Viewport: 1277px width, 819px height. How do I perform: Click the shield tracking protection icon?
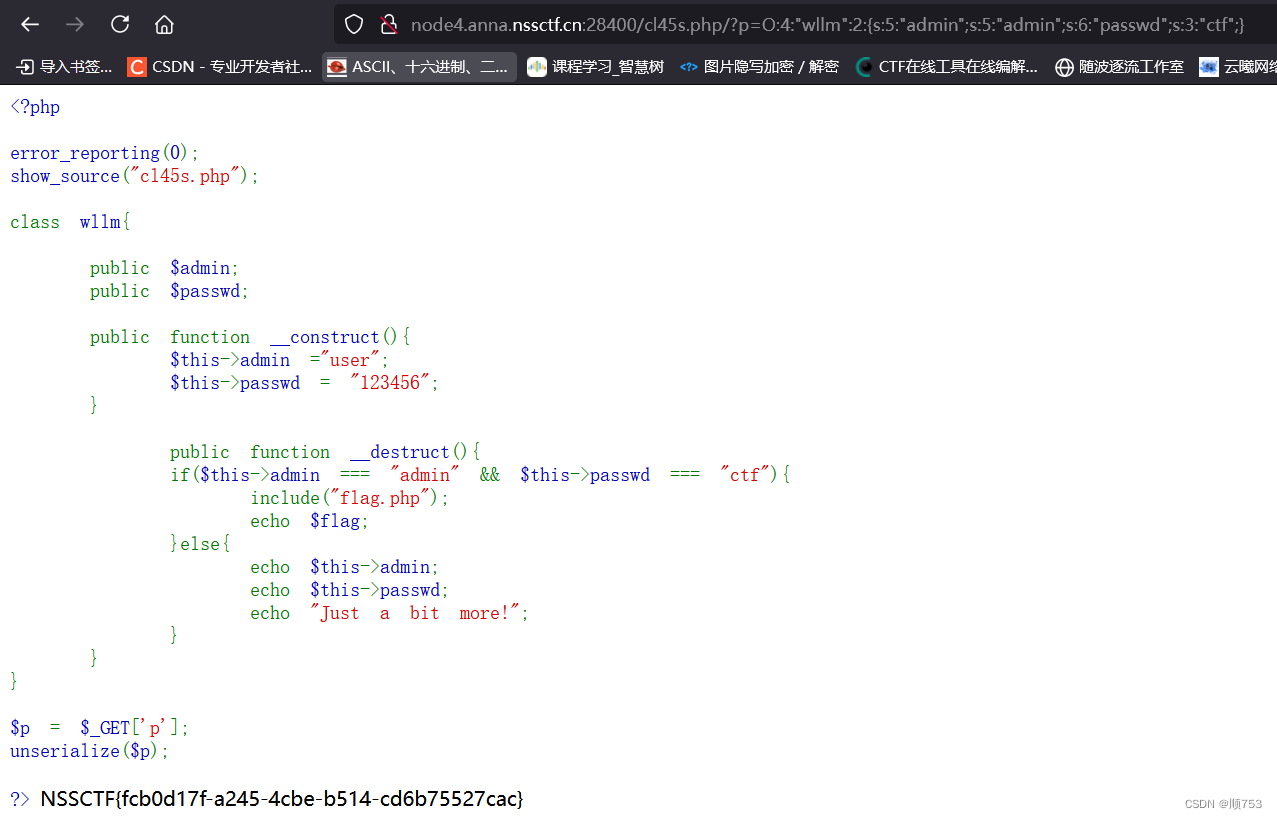tap(354, 24)
